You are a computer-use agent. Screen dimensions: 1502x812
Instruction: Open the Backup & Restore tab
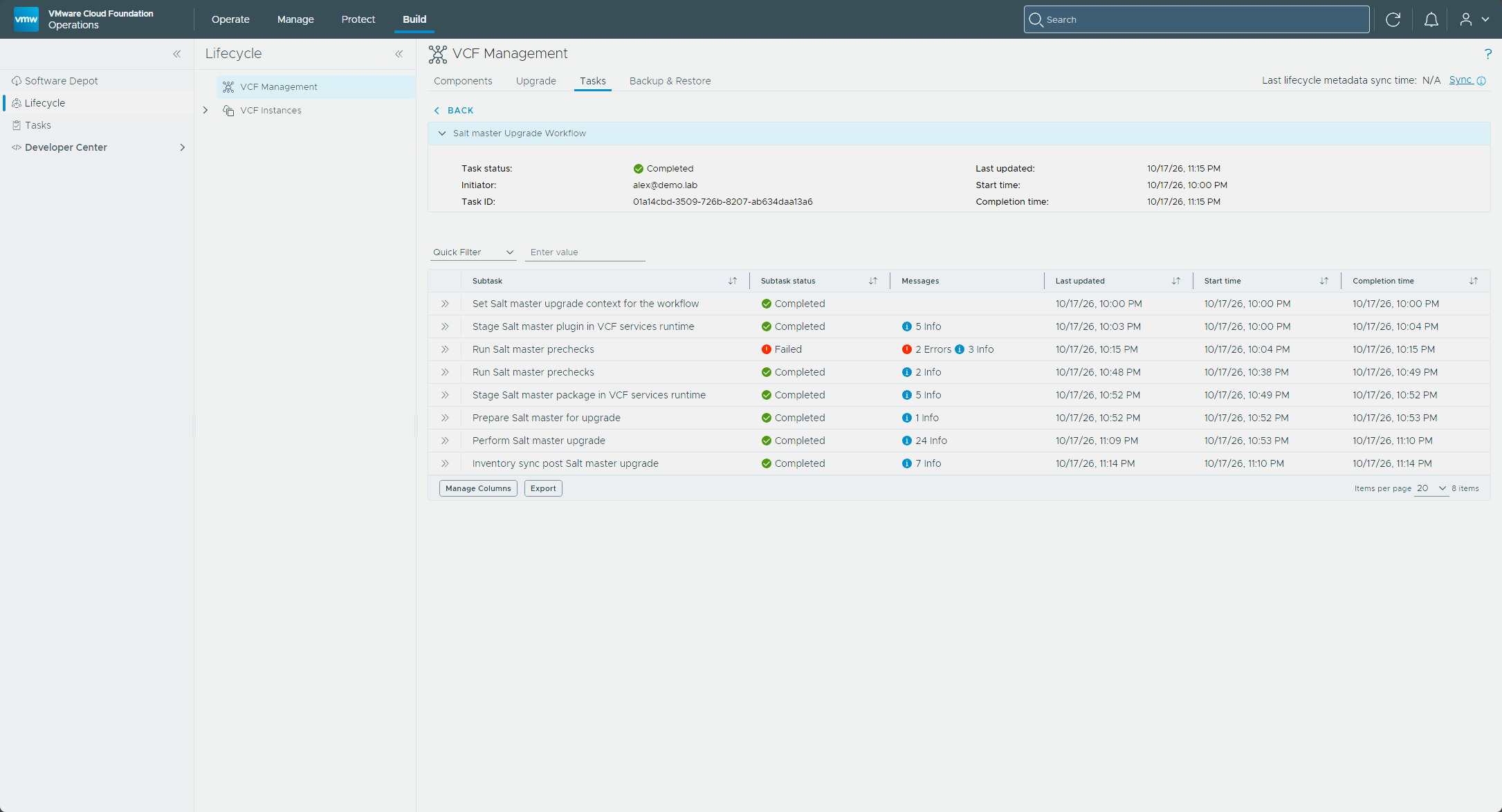[670, 81]
